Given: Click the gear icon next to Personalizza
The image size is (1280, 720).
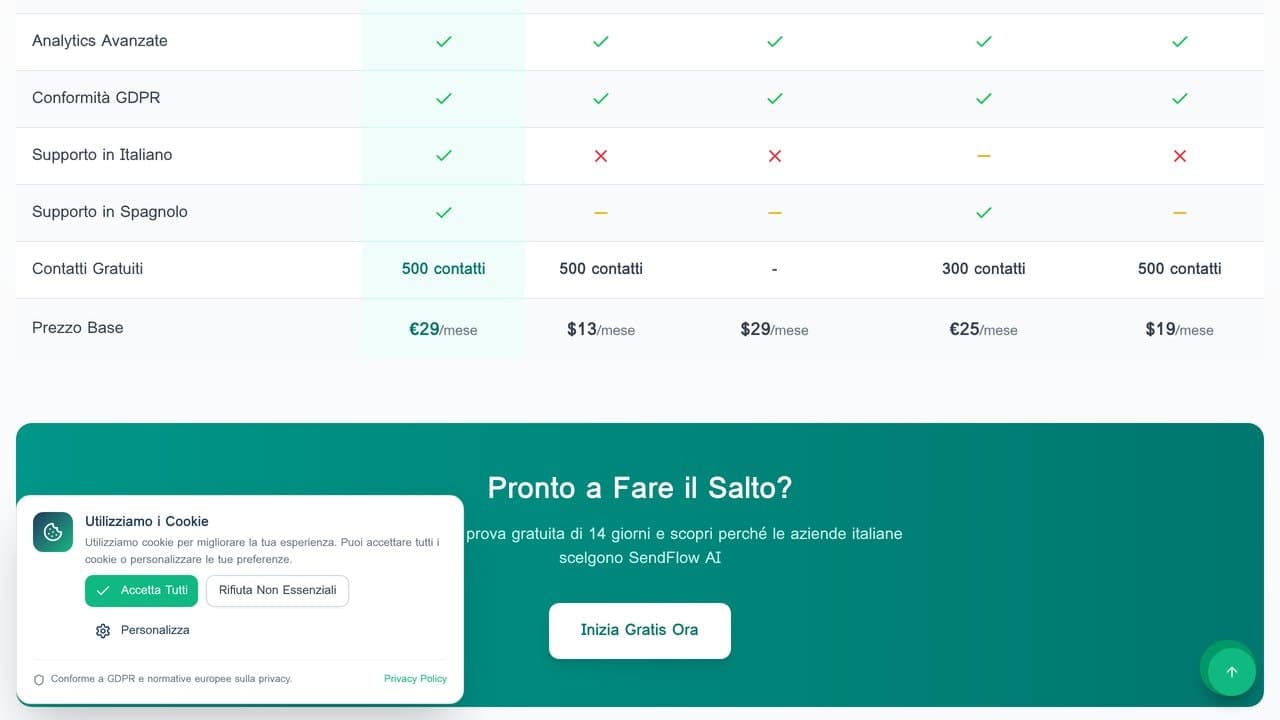Looking at the screenshot, I should [103, 630].
